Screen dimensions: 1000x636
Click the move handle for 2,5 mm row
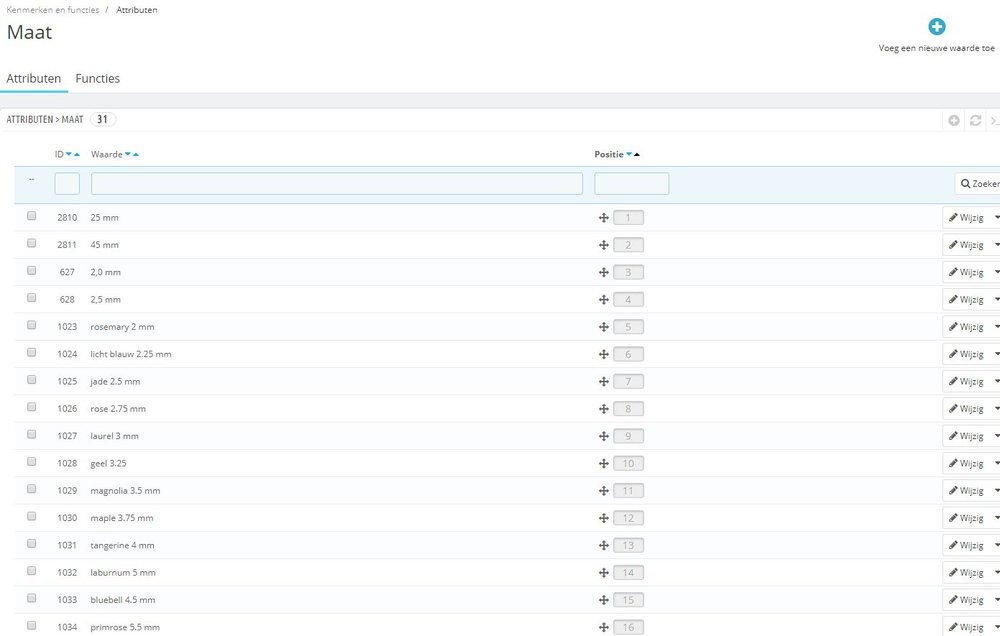tap(603, 300)
